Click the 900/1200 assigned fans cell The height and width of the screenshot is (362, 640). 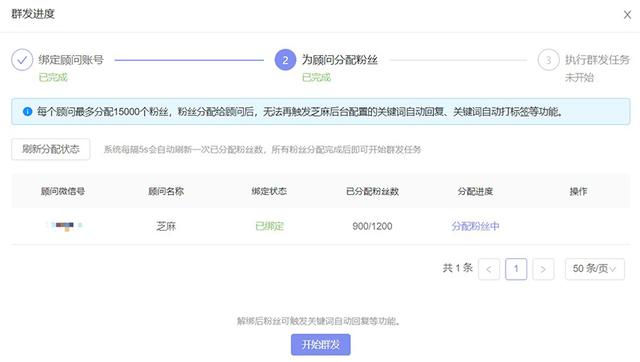pos(372,226)
